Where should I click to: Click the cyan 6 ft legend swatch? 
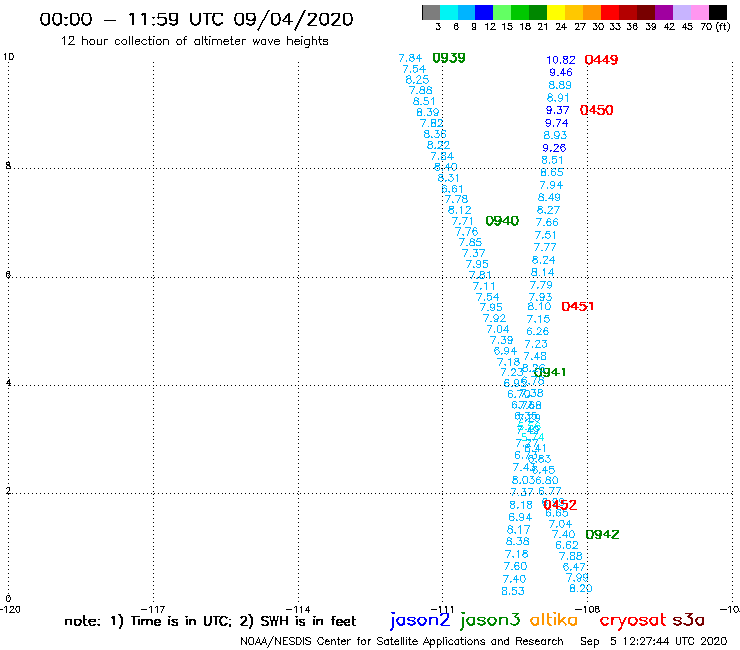point(448,12)
